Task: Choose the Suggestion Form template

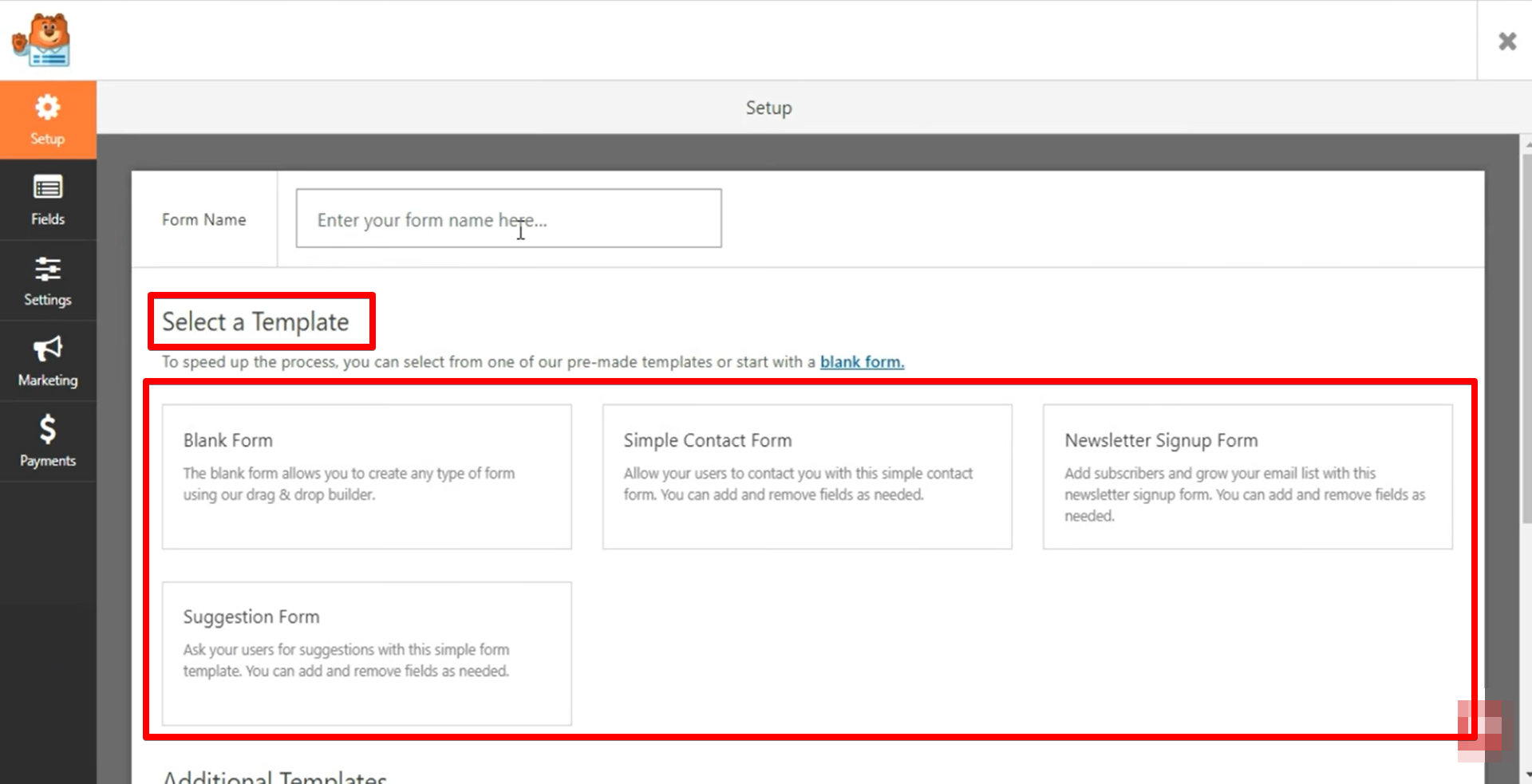Action: click(x=366, y=653)
